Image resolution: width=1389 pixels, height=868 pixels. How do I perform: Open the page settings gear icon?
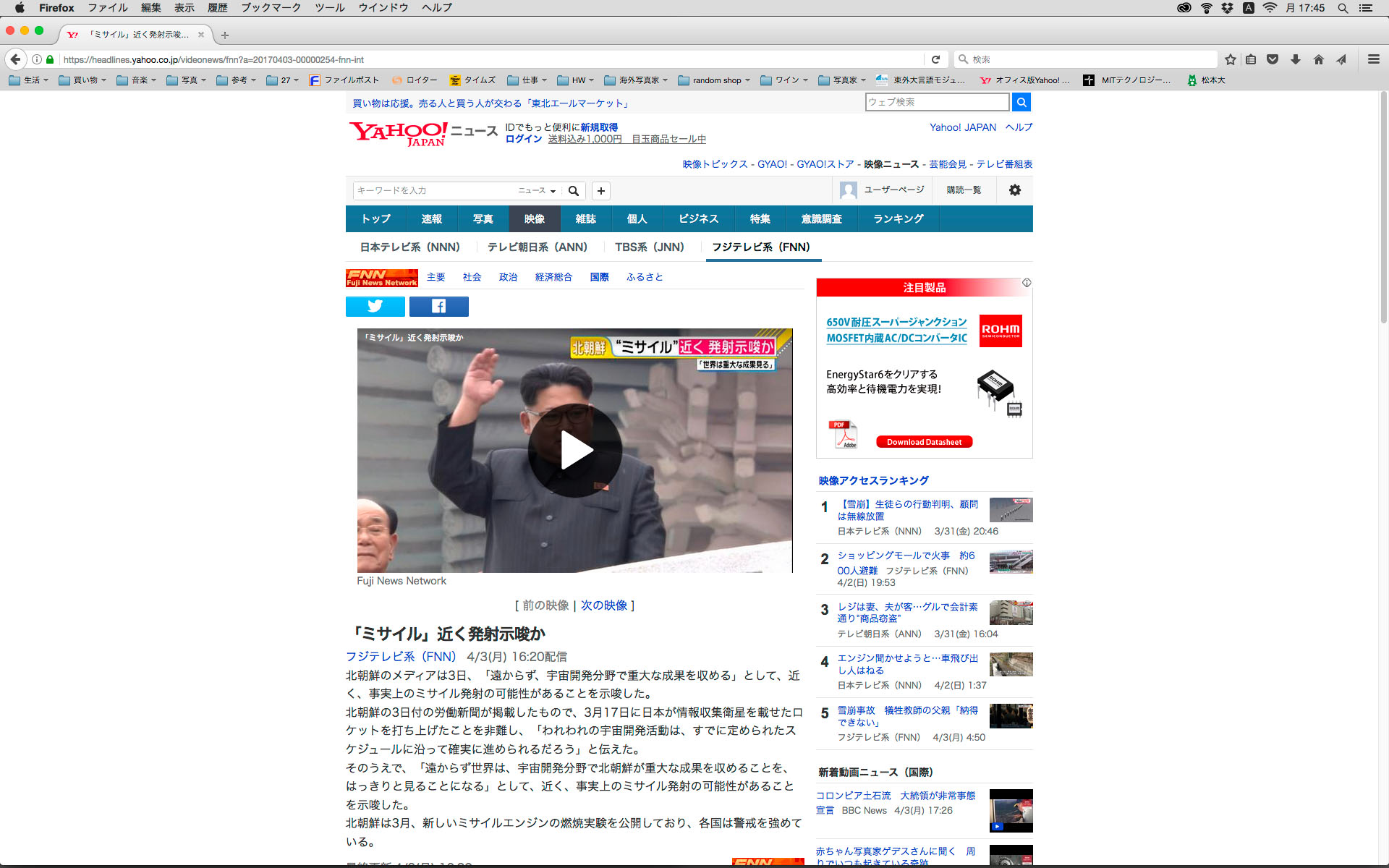click(x=1015, y=190)
